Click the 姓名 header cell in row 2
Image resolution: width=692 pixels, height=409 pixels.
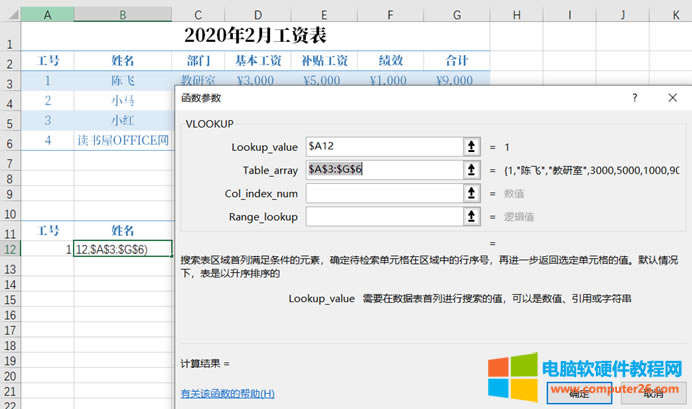[123, 60]
